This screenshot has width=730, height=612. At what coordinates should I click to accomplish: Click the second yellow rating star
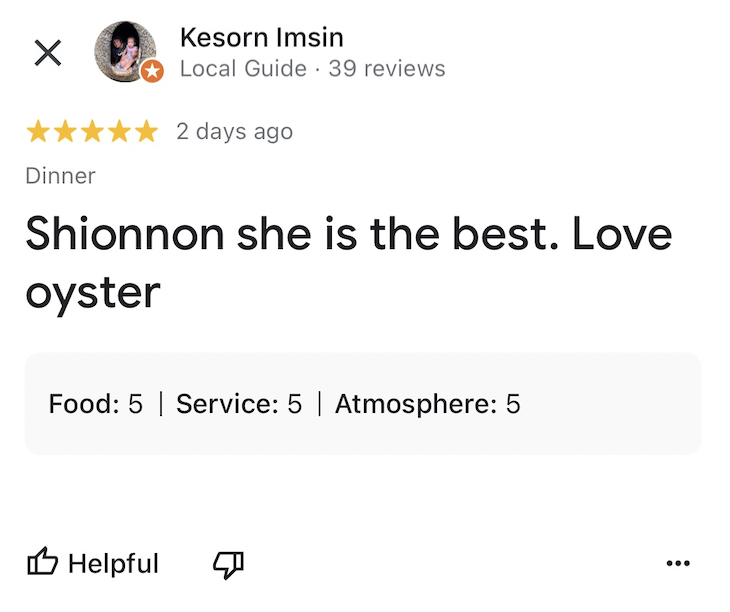[65, 132]
